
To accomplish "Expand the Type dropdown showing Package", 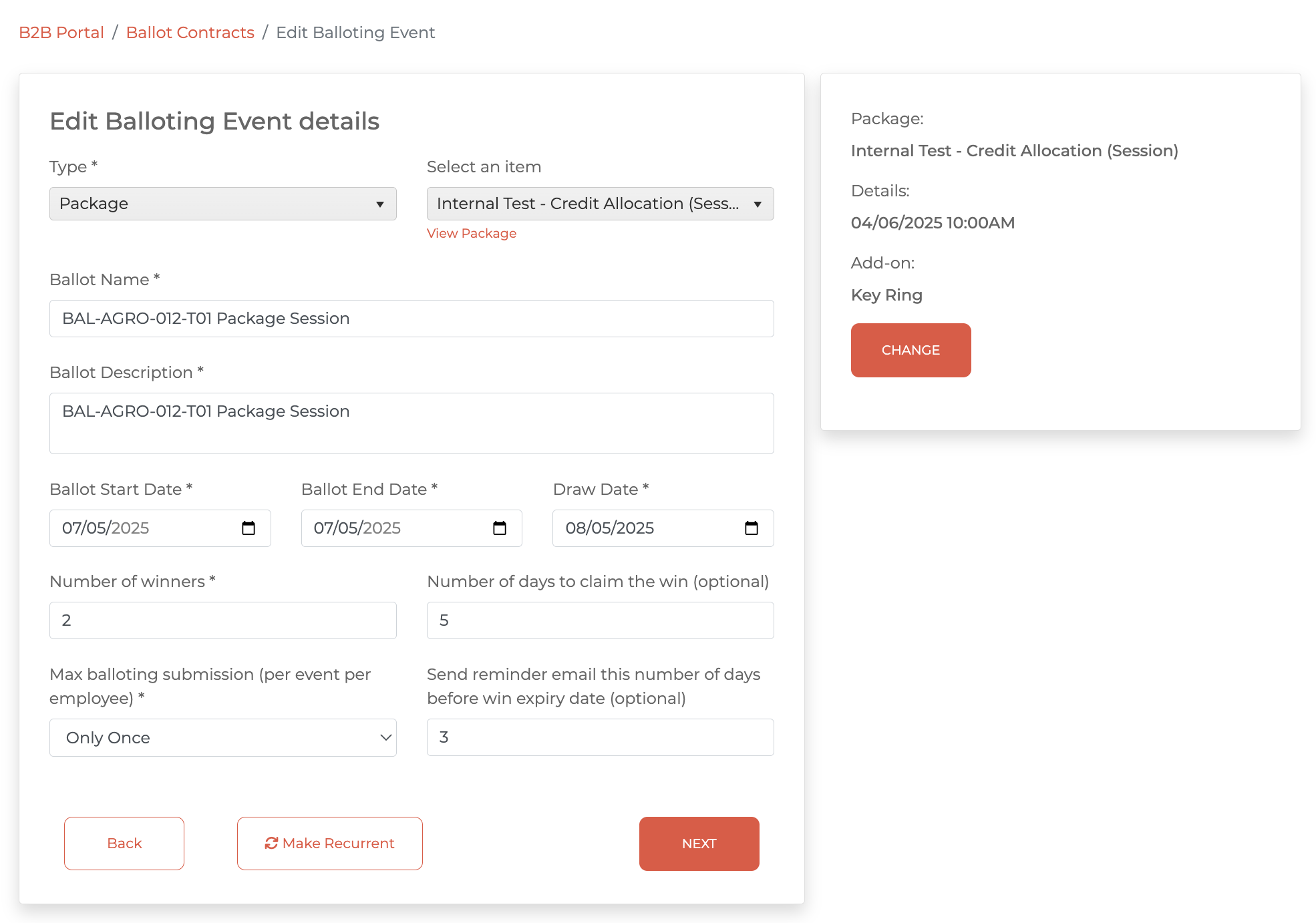I will [222, 204].
